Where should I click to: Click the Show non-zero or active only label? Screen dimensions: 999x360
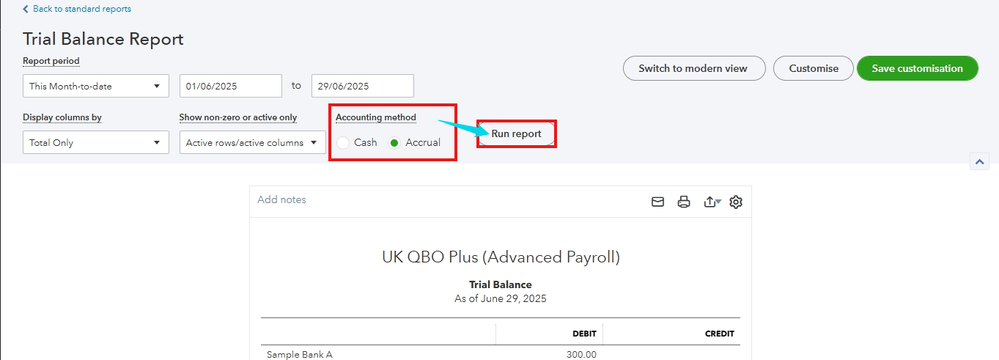(238, 117)
